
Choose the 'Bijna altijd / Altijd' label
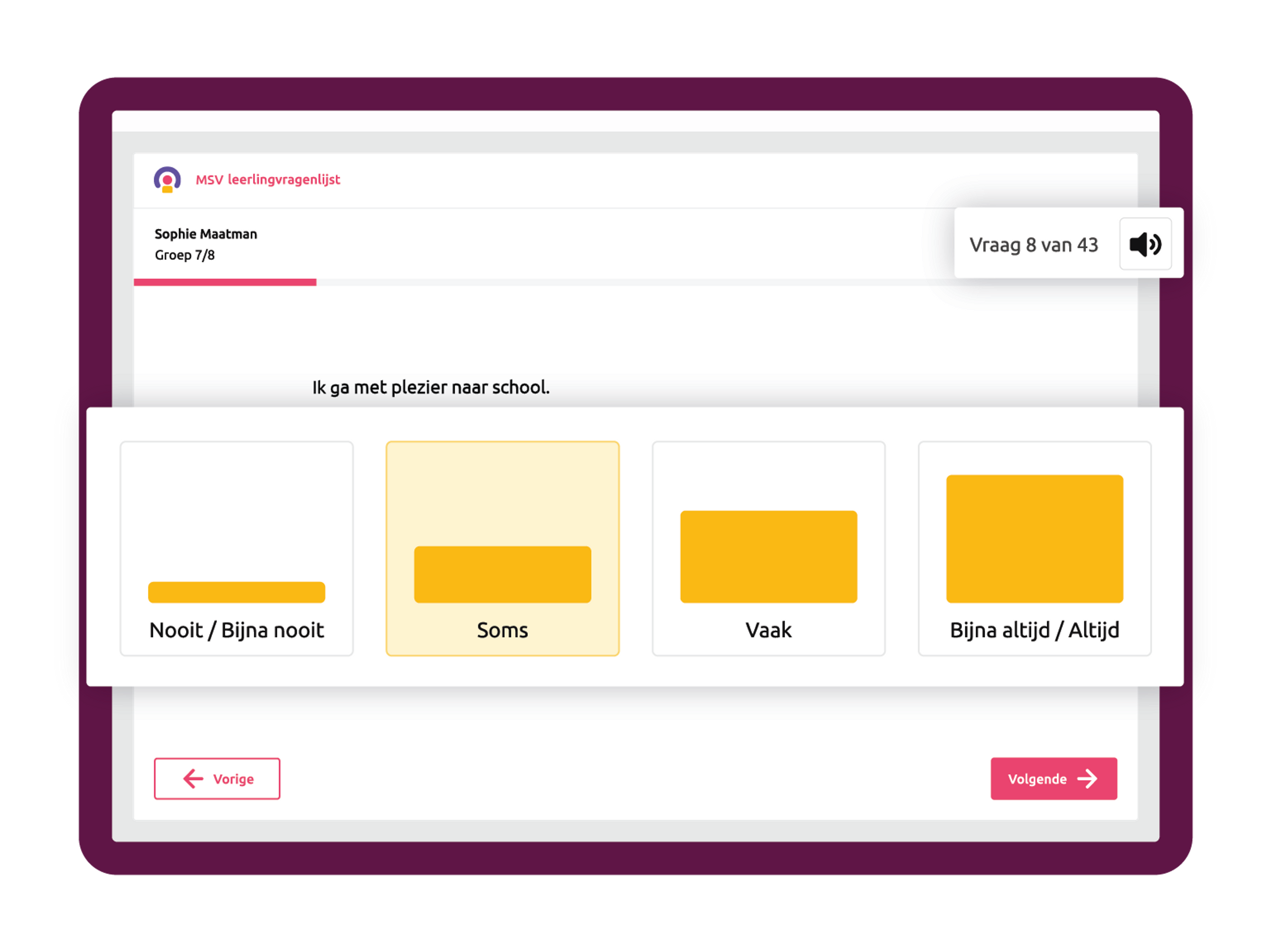click(1035, 630)
